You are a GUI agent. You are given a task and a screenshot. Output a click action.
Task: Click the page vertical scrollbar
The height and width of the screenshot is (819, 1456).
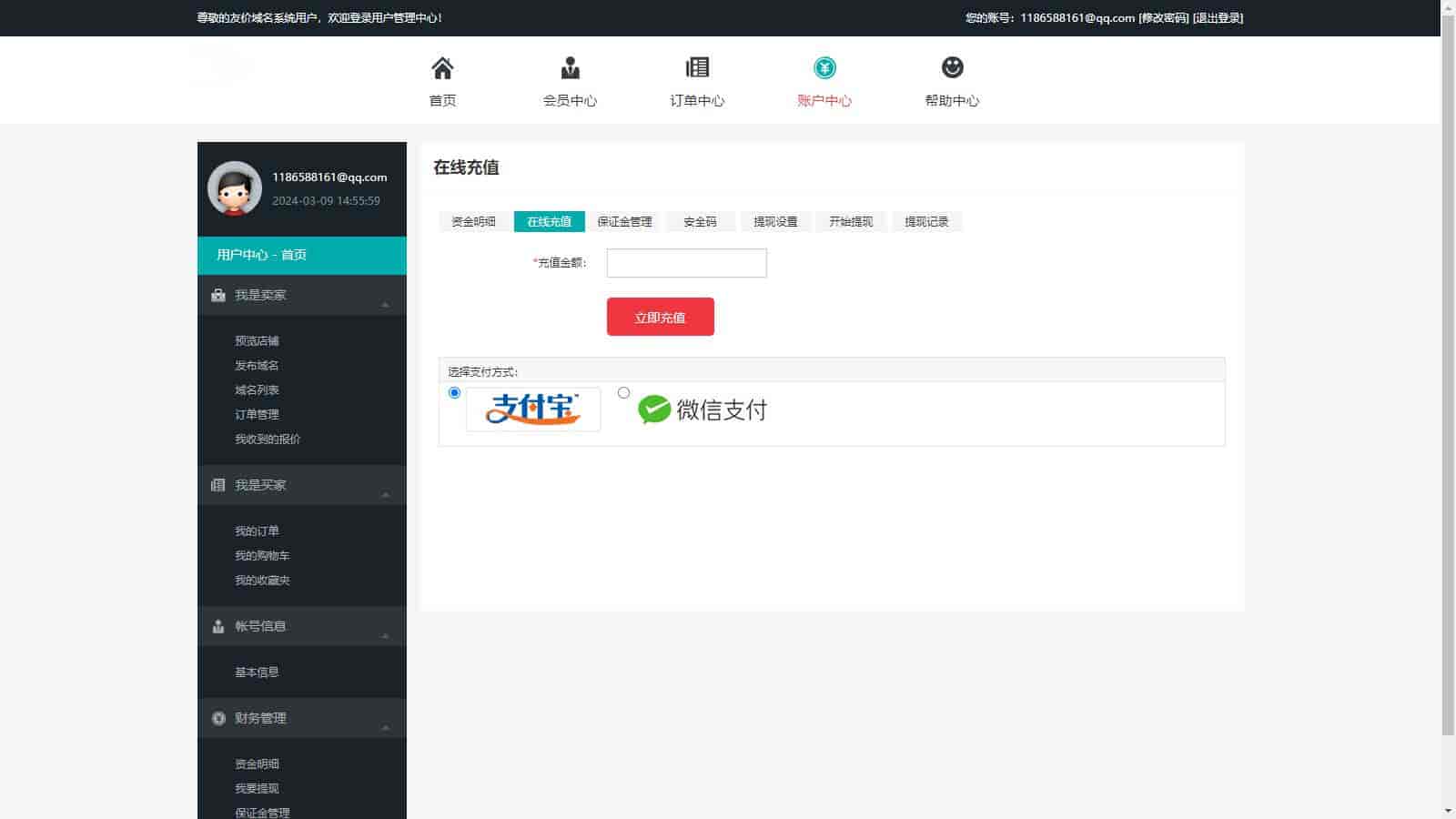1448,364
